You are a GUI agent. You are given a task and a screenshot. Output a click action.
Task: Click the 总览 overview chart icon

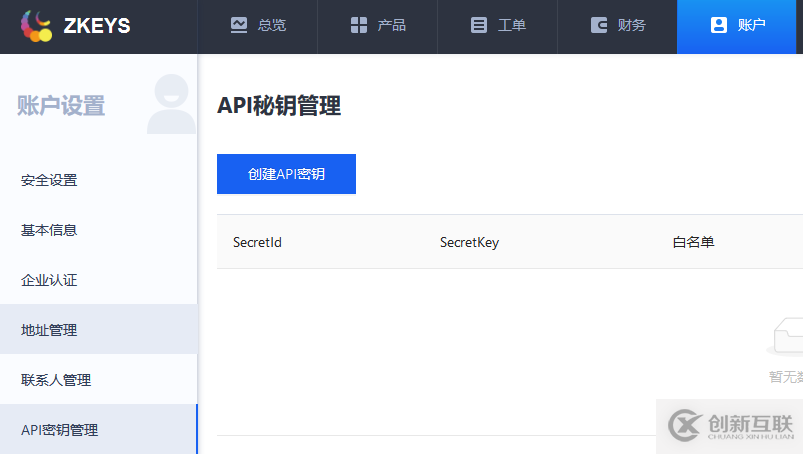[x=239, y=25]
